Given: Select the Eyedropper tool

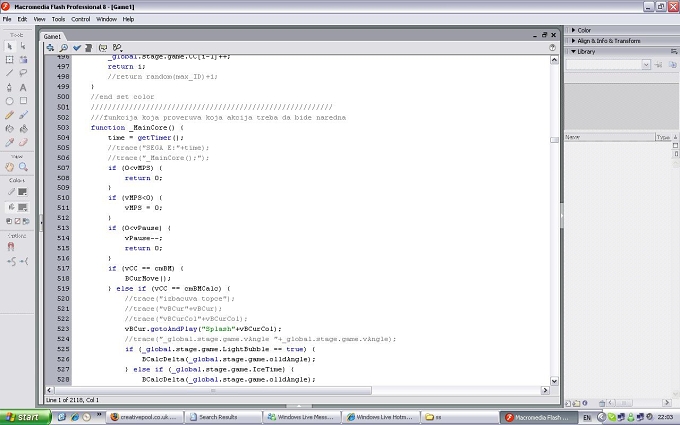Looking at the screenshot, I should tap(10, 142).
